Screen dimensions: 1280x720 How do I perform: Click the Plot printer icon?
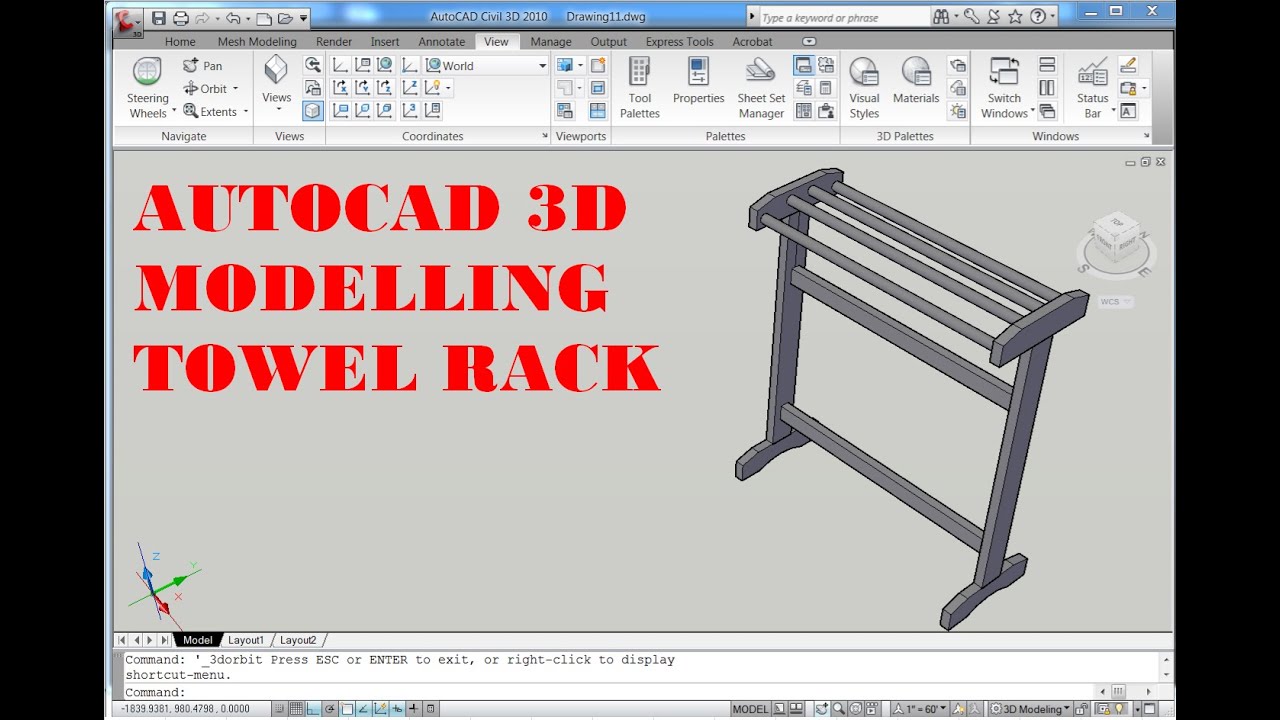181,18
